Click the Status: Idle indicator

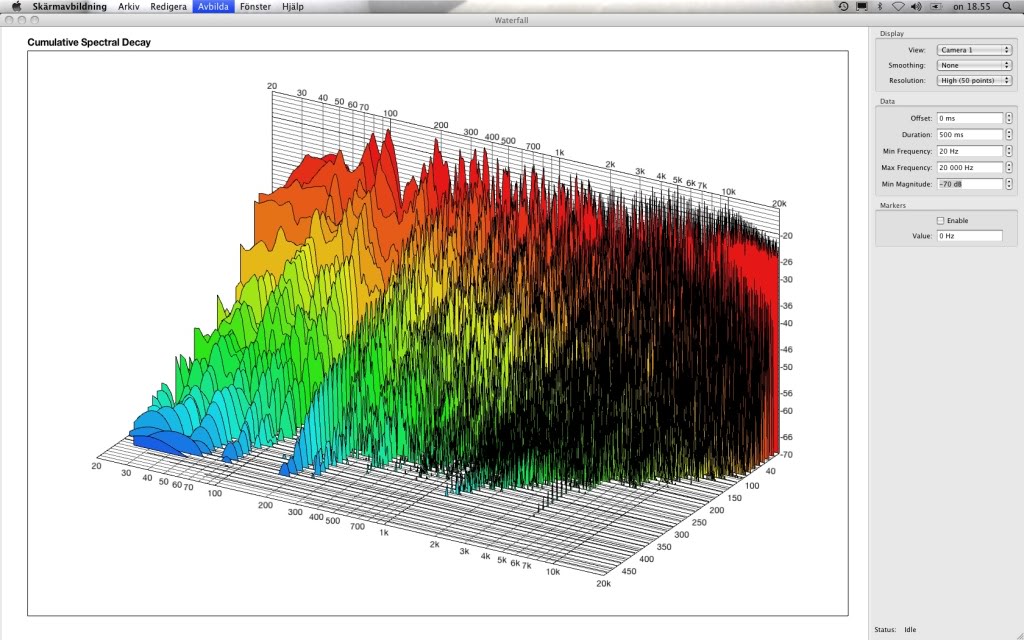895,630
